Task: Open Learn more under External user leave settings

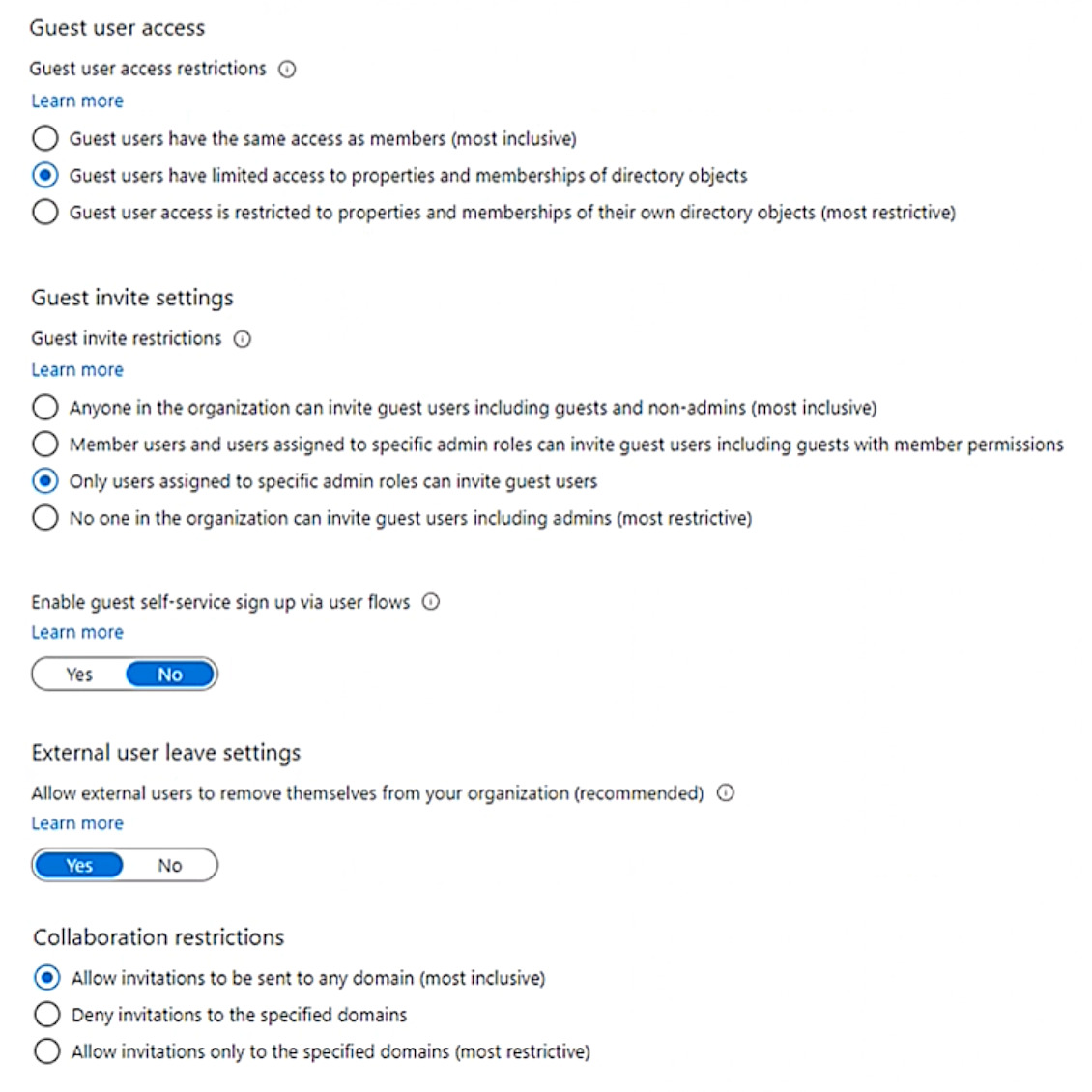Action: click(77, 823)
